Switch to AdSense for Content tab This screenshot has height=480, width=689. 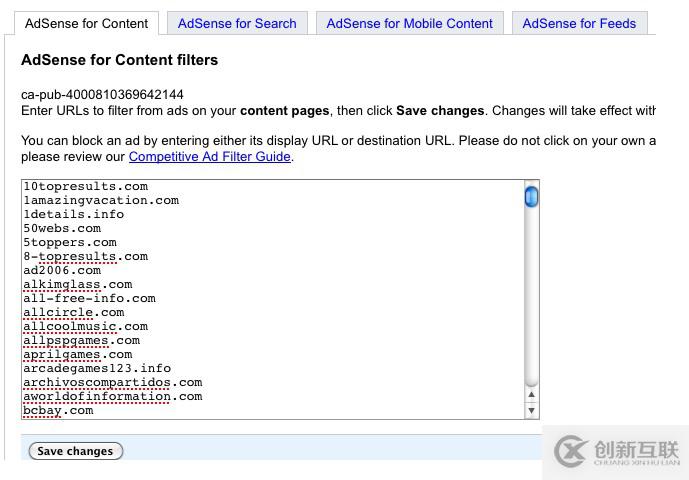point(87,23)
